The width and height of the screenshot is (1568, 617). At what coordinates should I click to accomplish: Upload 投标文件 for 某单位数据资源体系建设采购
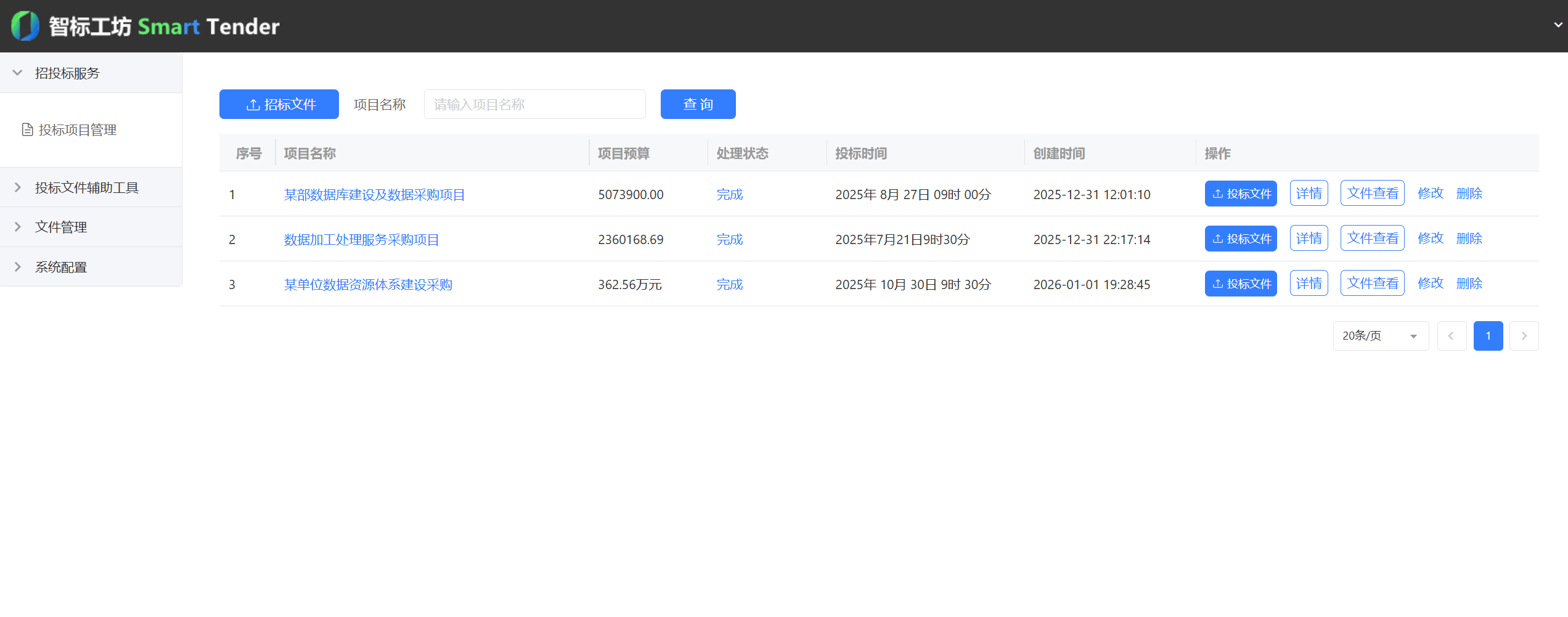(1241, 284)
